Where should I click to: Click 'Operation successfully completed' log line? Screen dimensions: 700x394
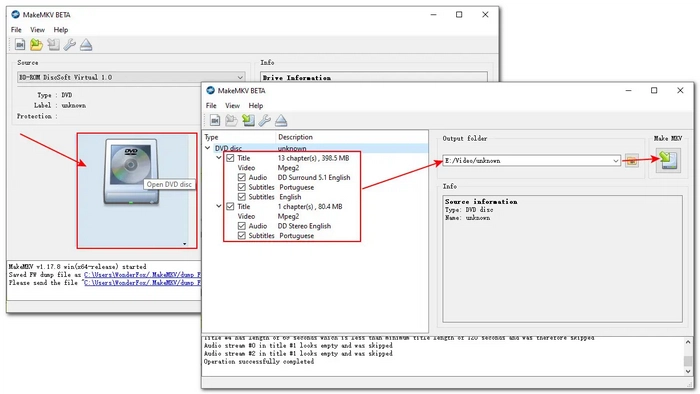(x=258, y=362)
